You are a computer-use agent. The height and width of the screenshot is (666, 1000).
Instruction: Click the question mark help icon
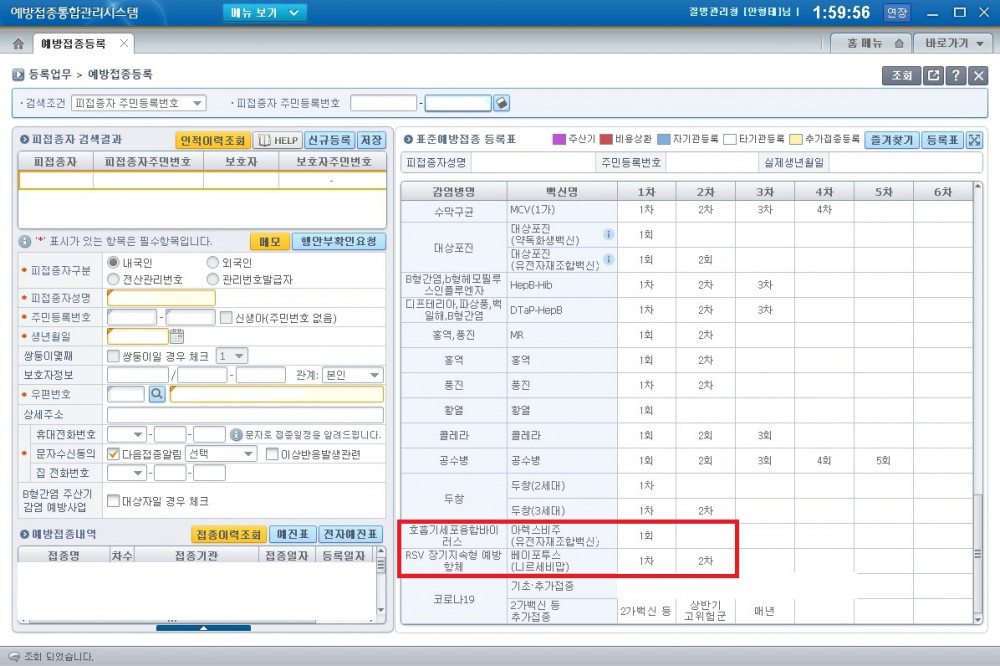pos(956,75)
